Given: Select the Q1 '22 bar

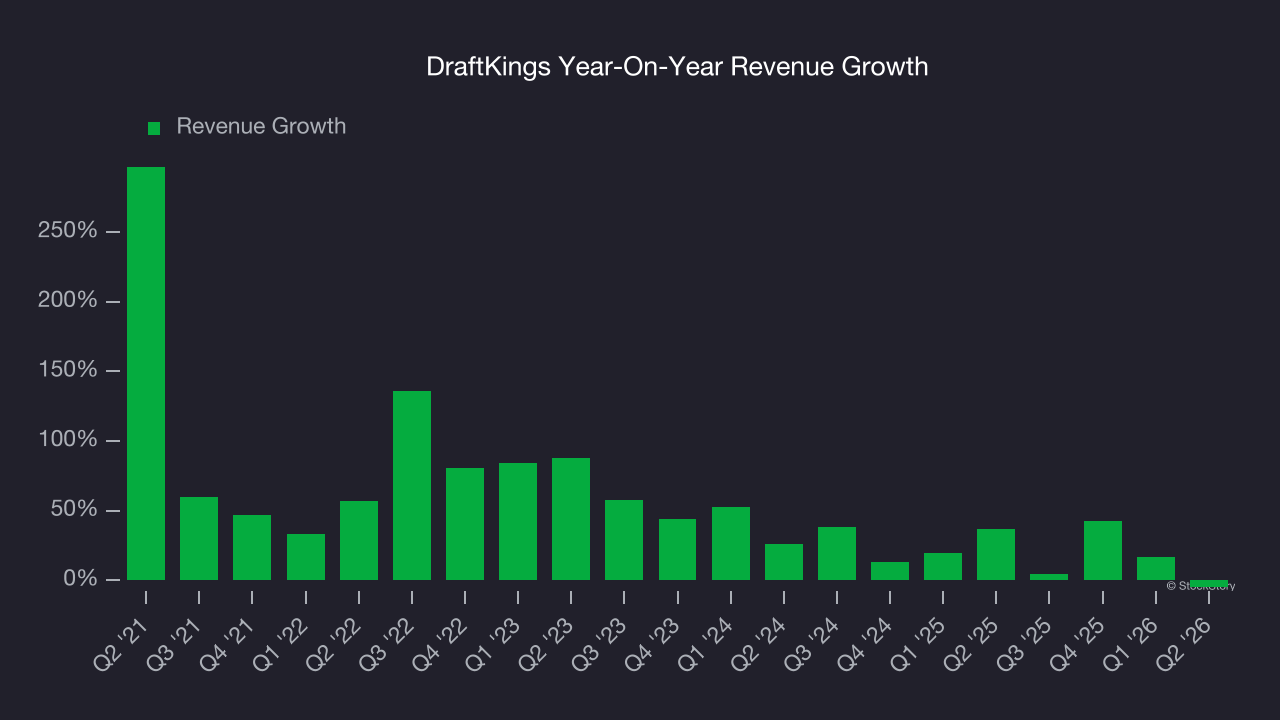Looking at the screenshot, I should pyautogui.click(x=306, y=557).
